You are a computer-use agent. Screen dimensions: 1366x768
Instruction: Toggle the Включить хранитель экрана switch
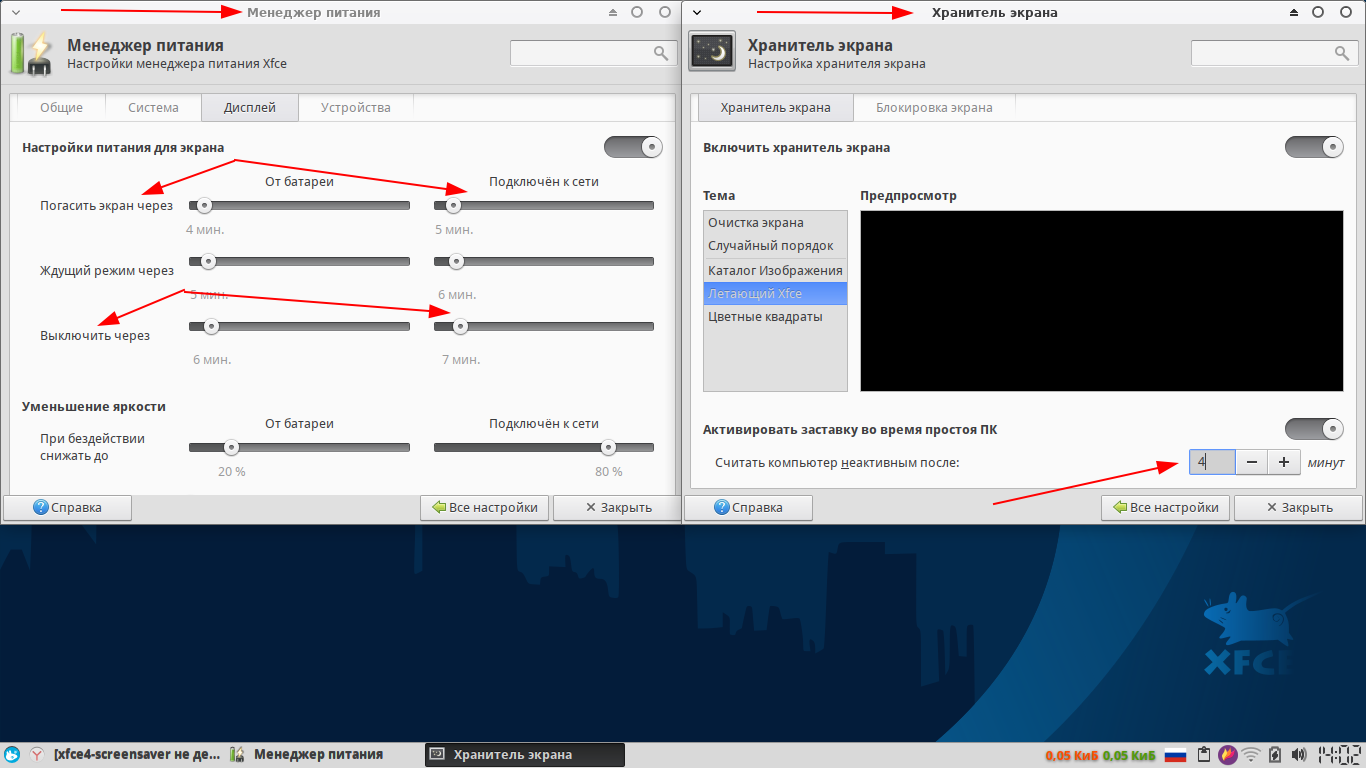1314,147
